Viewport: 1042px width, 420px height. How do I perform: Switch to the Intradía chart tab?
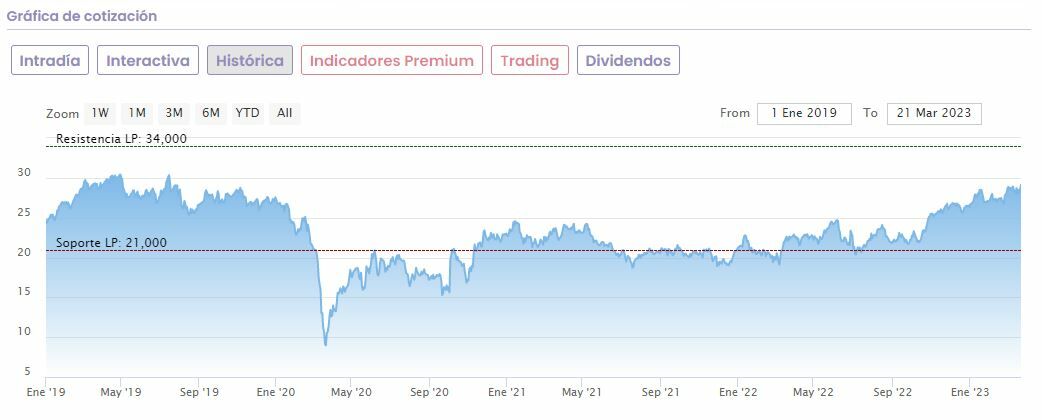(x=50, y=60)
